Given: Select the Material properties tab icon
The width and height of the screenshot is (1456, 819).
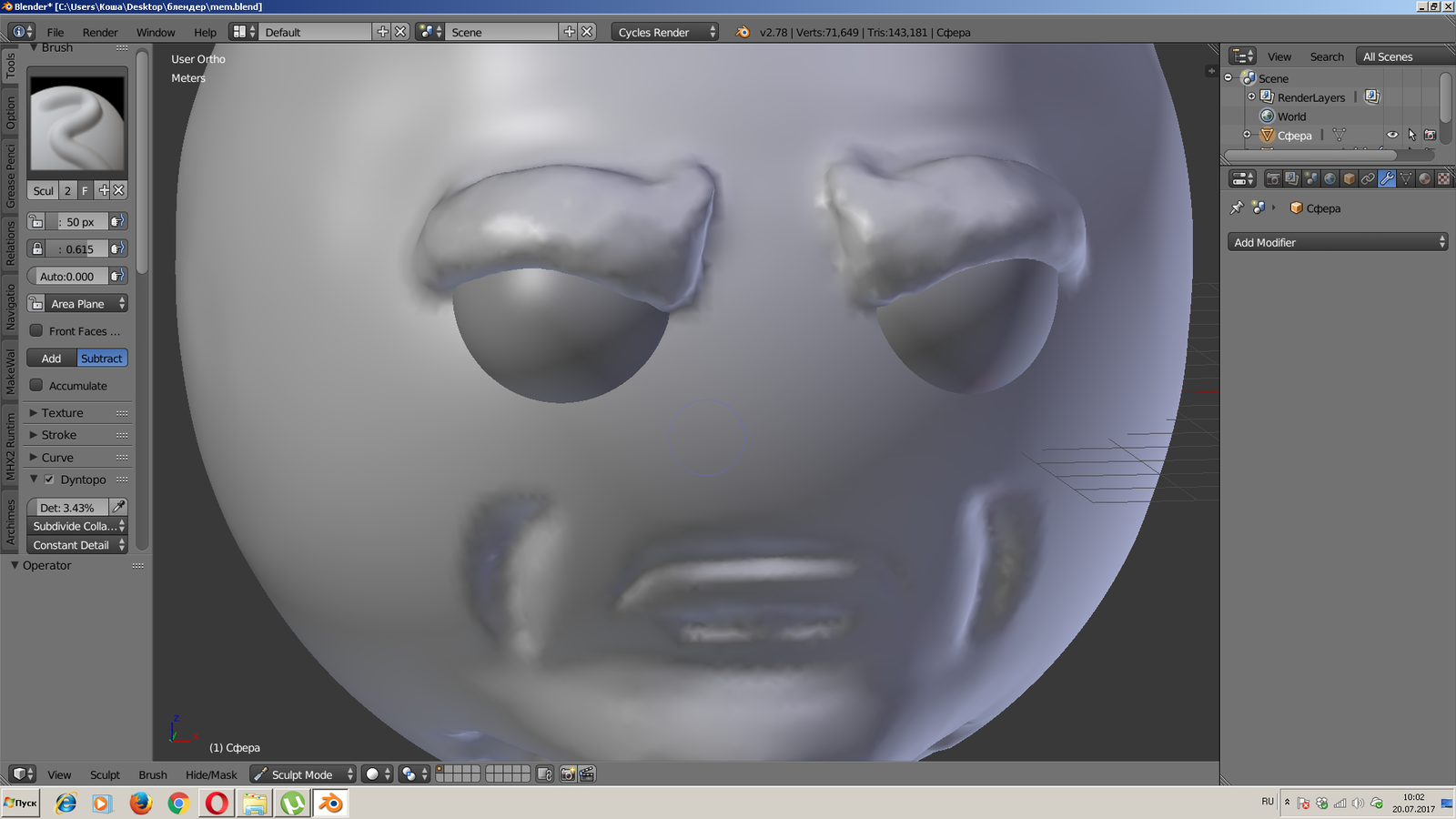Looking at the screenshot, I should click(x=1425, y=179).
